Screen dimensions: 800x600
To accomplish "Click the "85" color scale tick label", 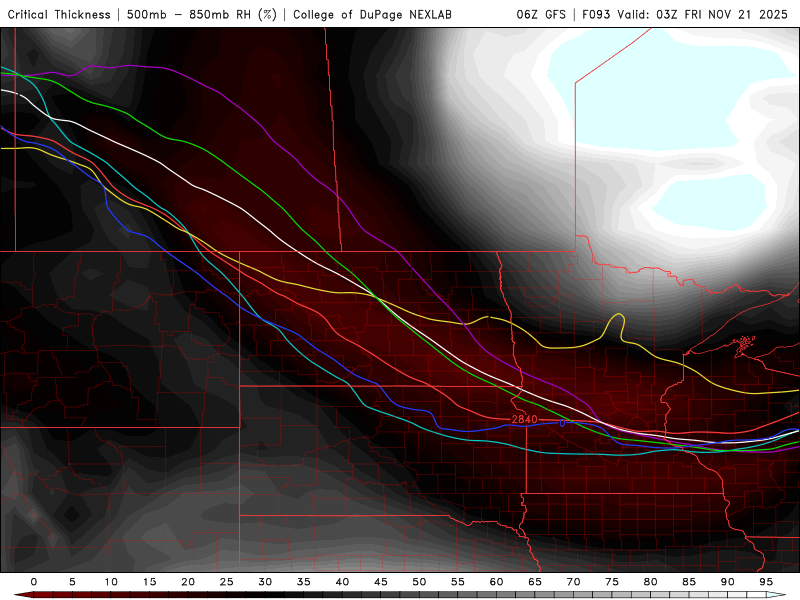I will [x=689, y=582].
